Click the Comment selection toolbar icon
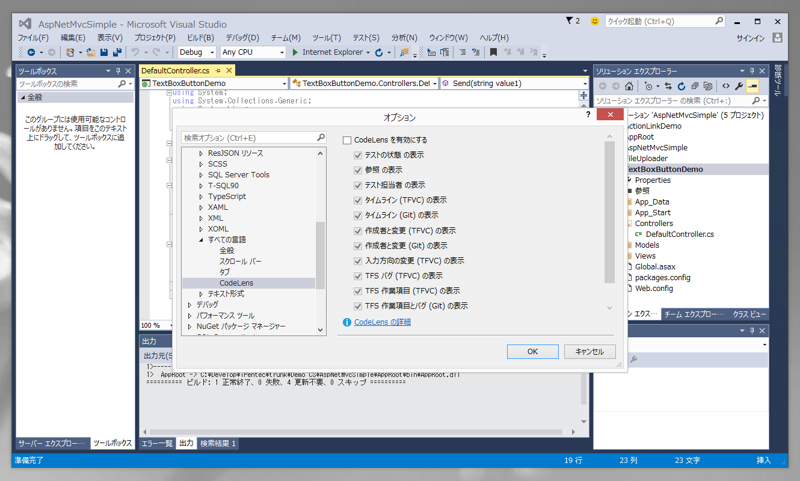Viewport: 800px width, 481px height. click(x=462, y=52)
